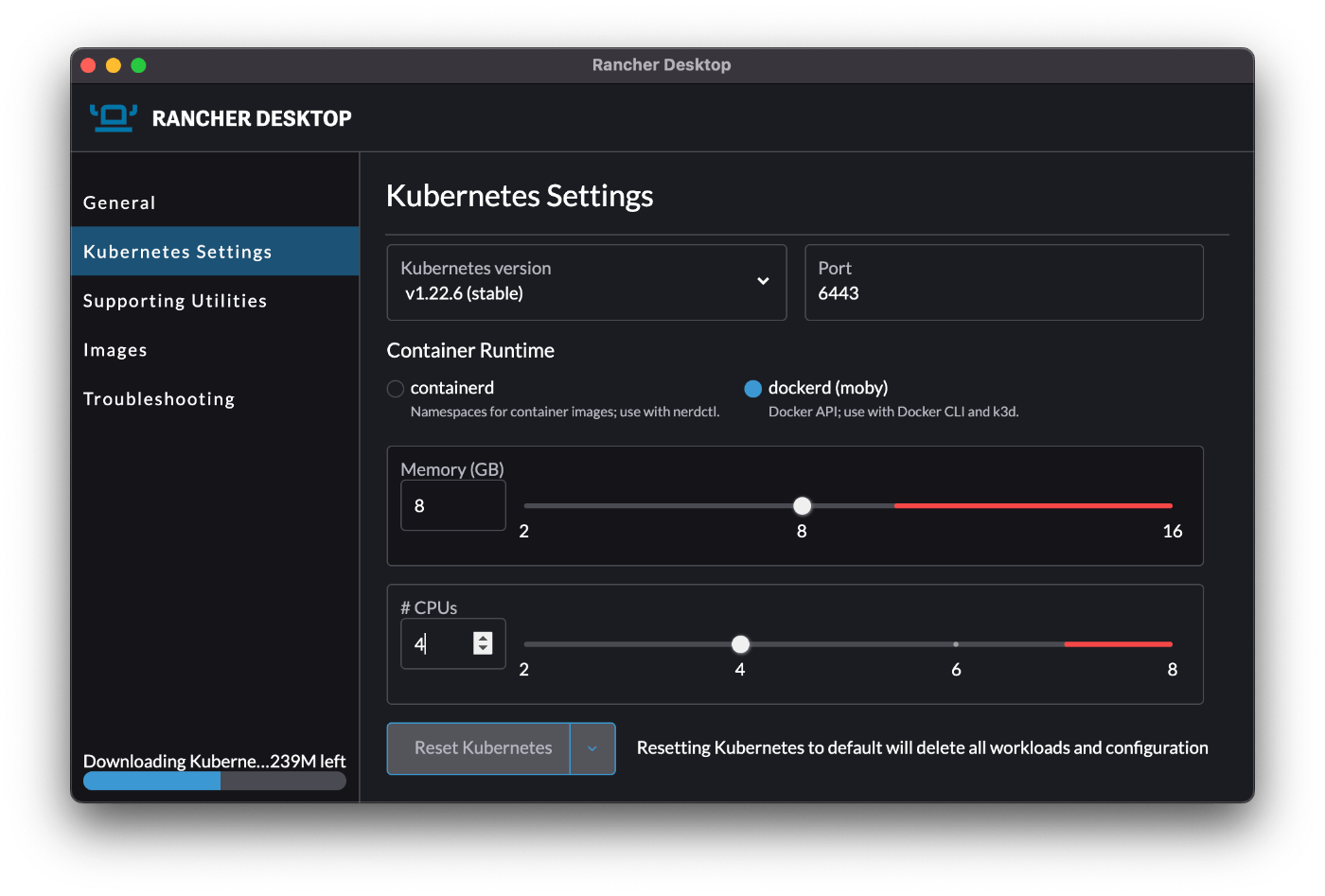
Task: Click the 'Docker API; use with Docker CLI' description
Action: tap(893, 412)
